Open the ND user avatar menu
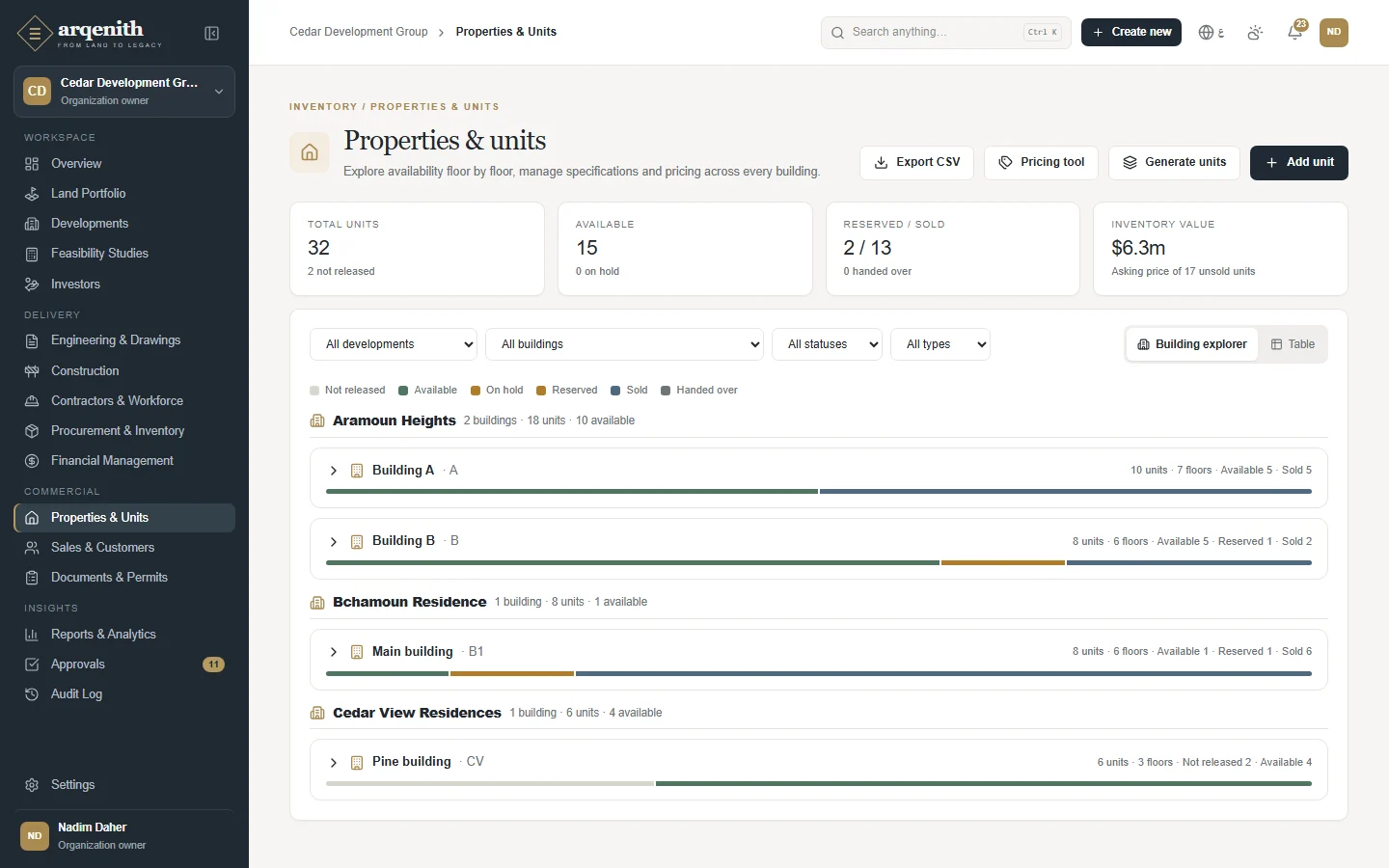 (x=1334, y=33)
